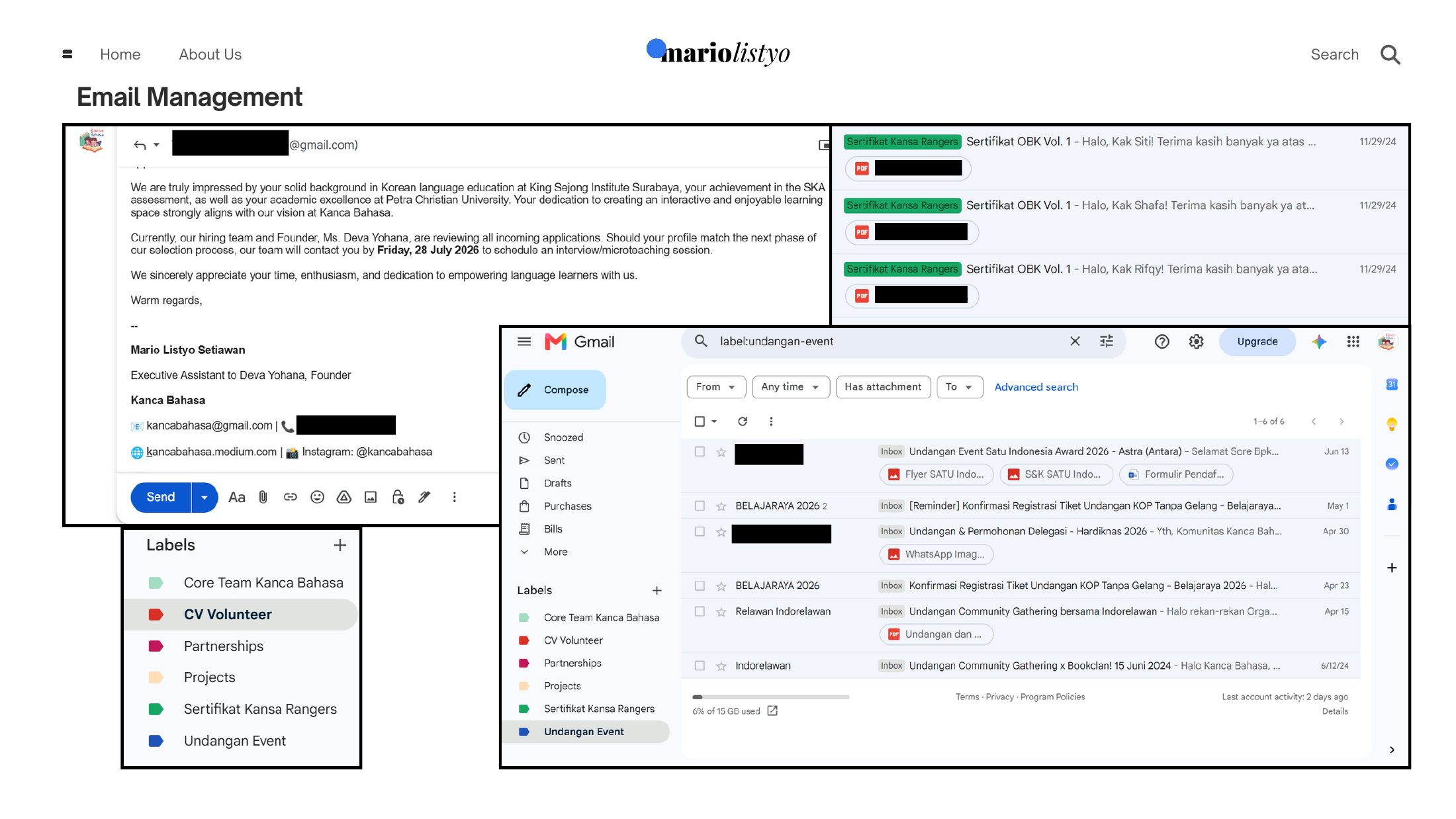The height and width of the screenshot is (819, 1456).
Task: Open Gmail main menu hamburger icon
Action: 524,342
